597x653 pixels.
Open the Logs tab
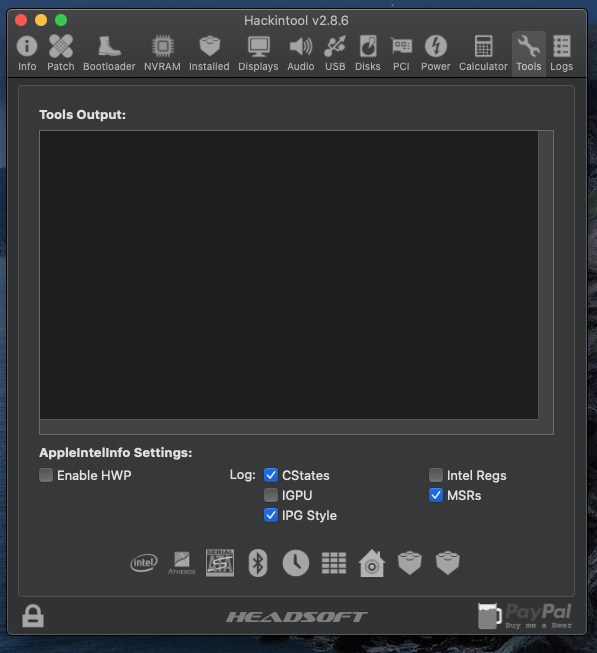[x=562, y=53]
